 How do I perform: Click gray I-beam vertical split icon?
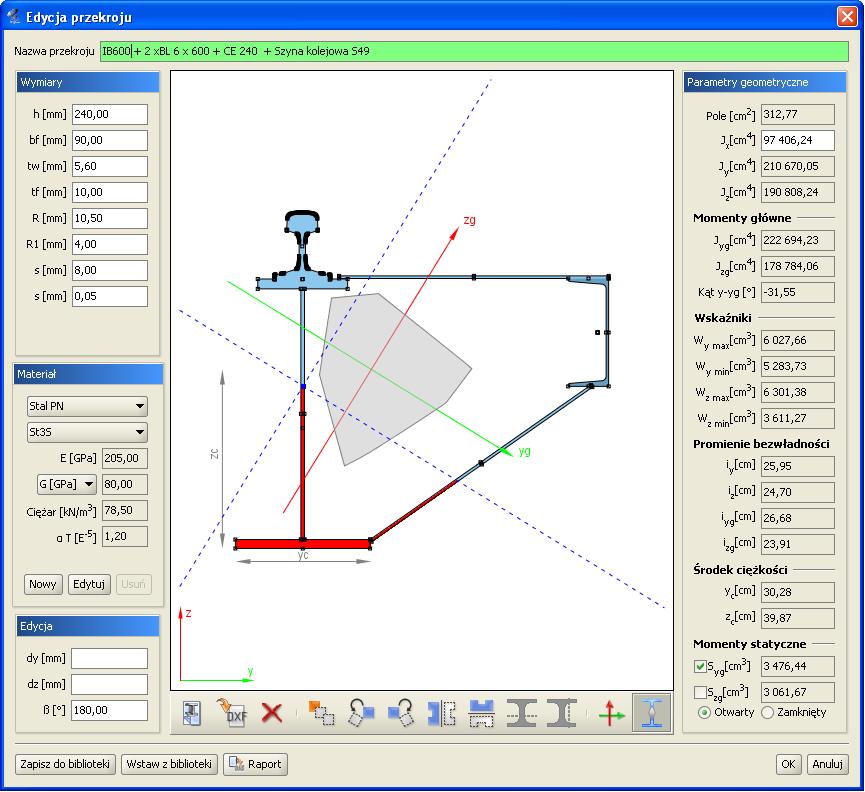562,713
